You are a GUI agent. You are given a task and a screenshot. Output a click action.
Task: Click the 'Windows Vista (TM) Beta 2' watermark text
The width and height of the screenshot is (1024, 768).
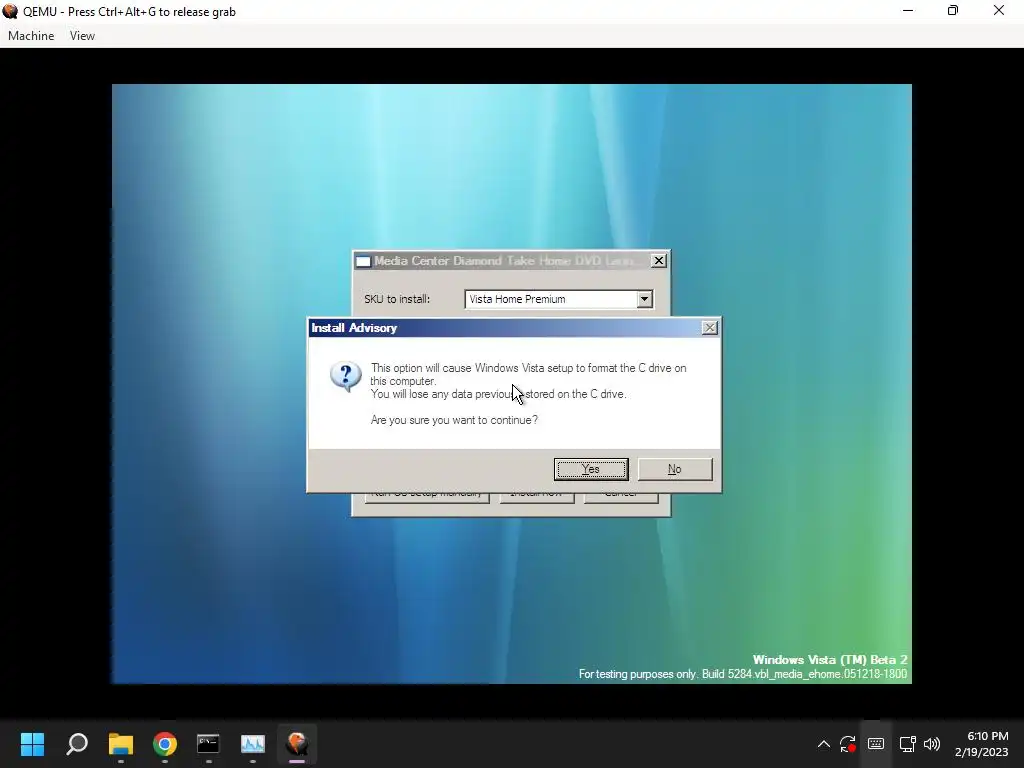pos(829,660)
